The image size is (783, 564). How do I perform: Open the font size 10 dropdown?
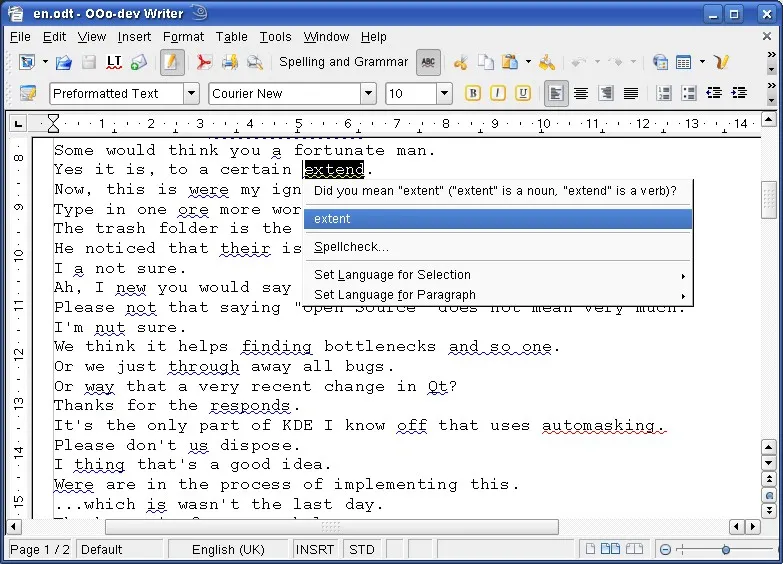(x=444, y=93)
